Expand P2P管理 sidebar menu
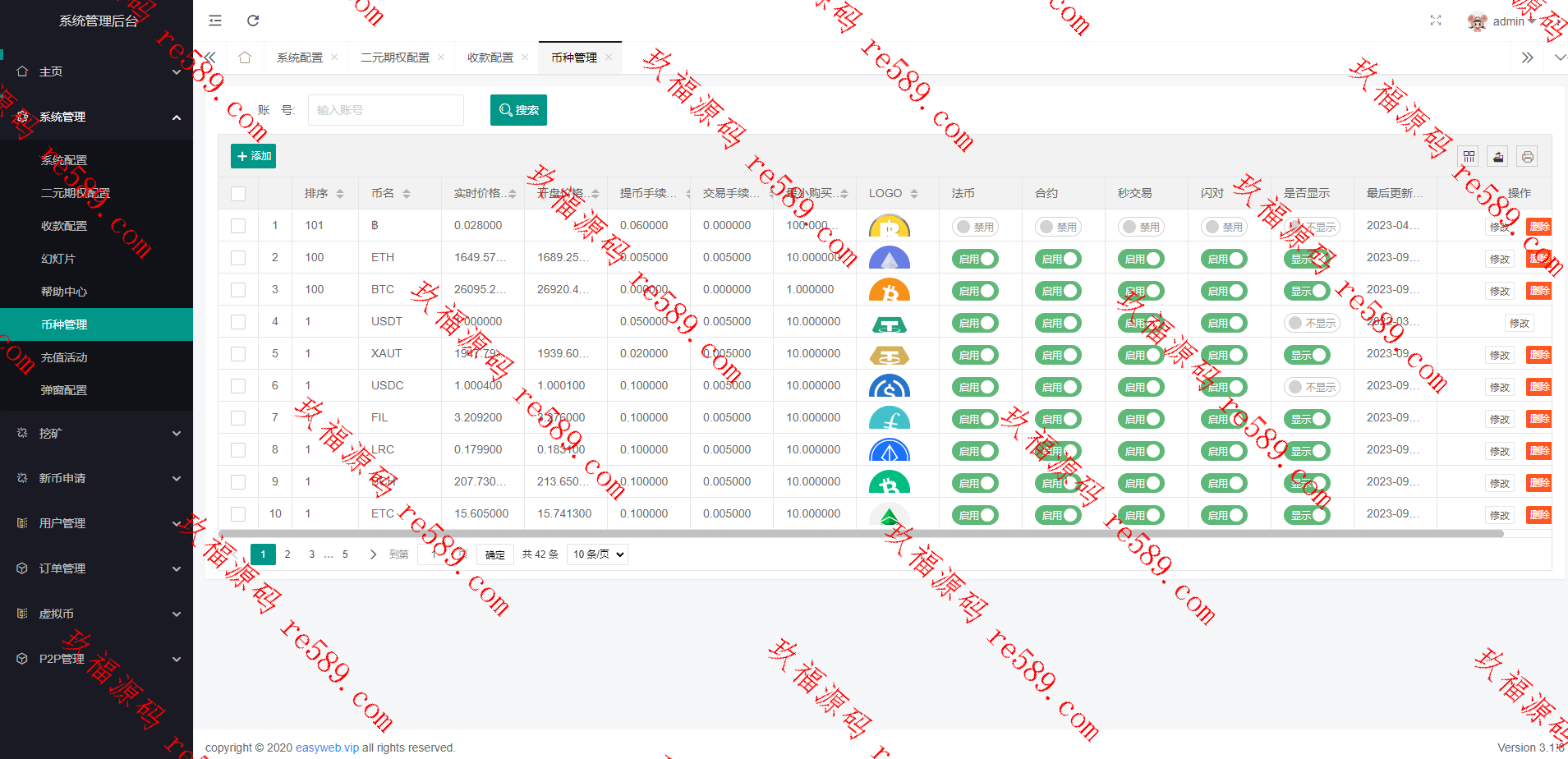The height and width of the screenshot is (759, 1568). (x=96, y=659)
